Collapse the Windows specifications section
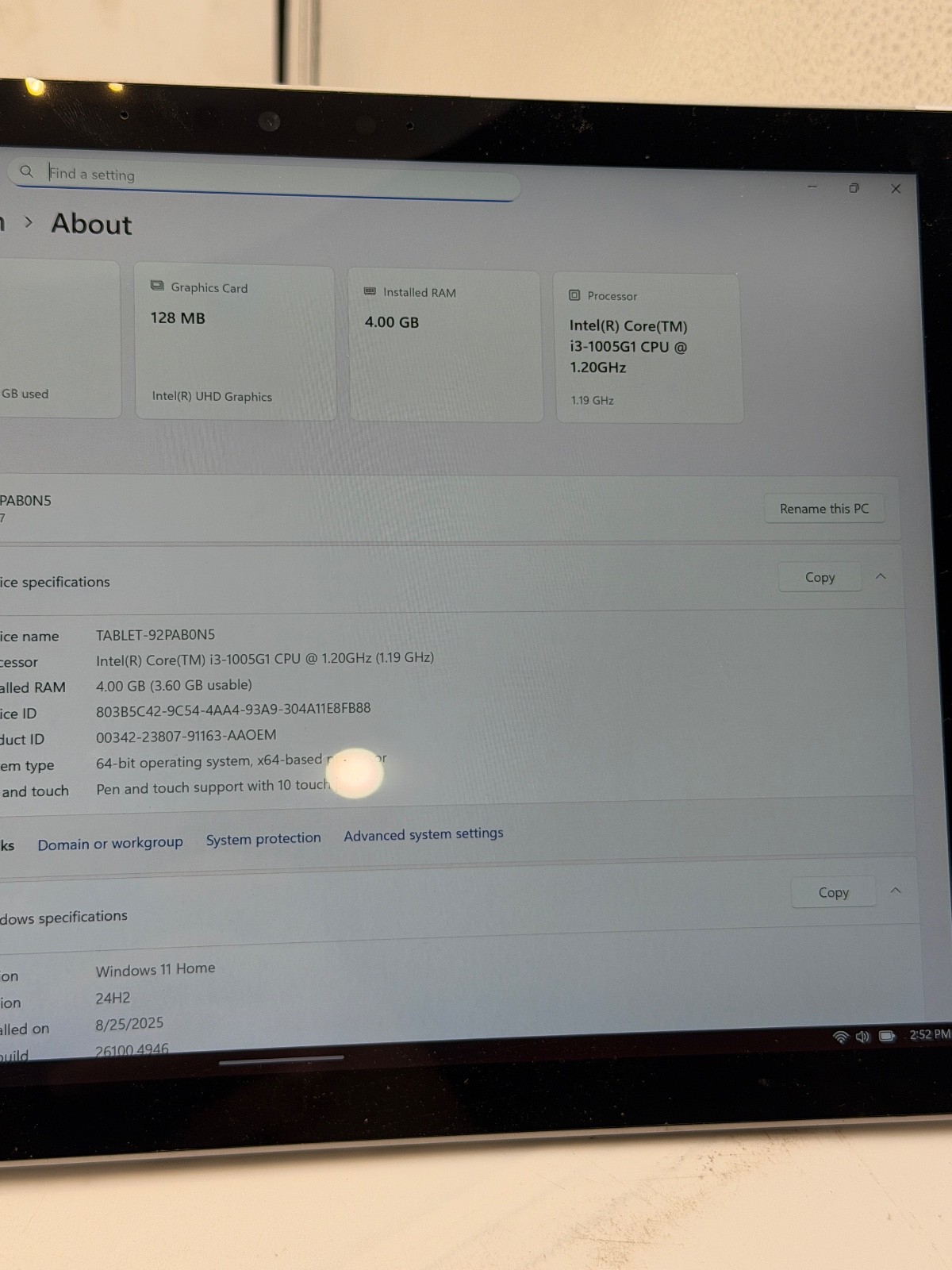Viewport: 952px width, 1270px height. tap(896, 891)
